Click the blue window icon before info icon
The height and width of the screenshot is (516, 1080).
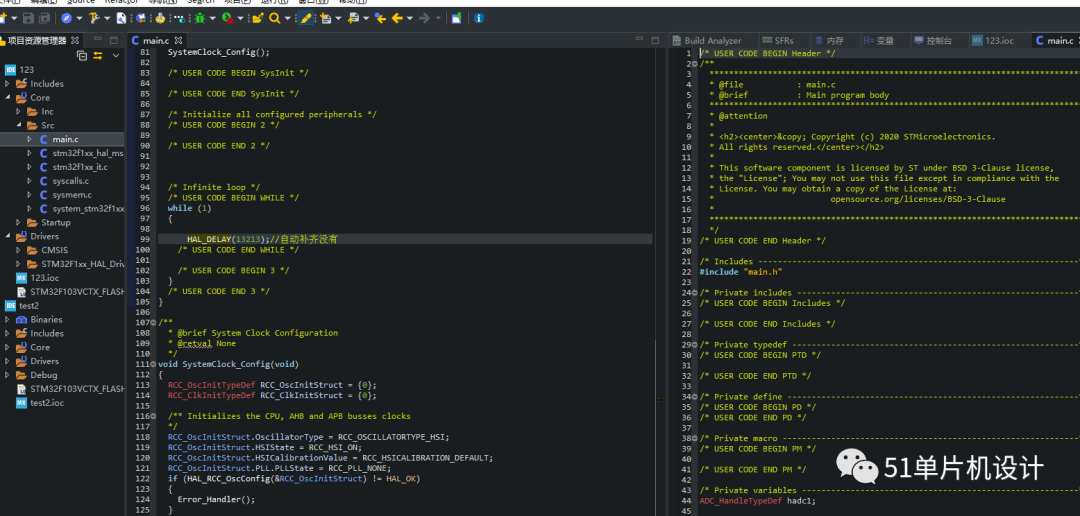[456, 19]
